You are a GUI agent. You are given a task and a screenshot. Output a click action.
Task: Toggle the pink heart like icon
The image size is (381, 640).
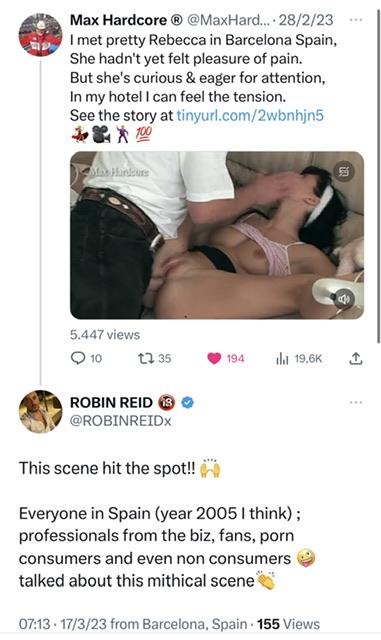(214, 358)
